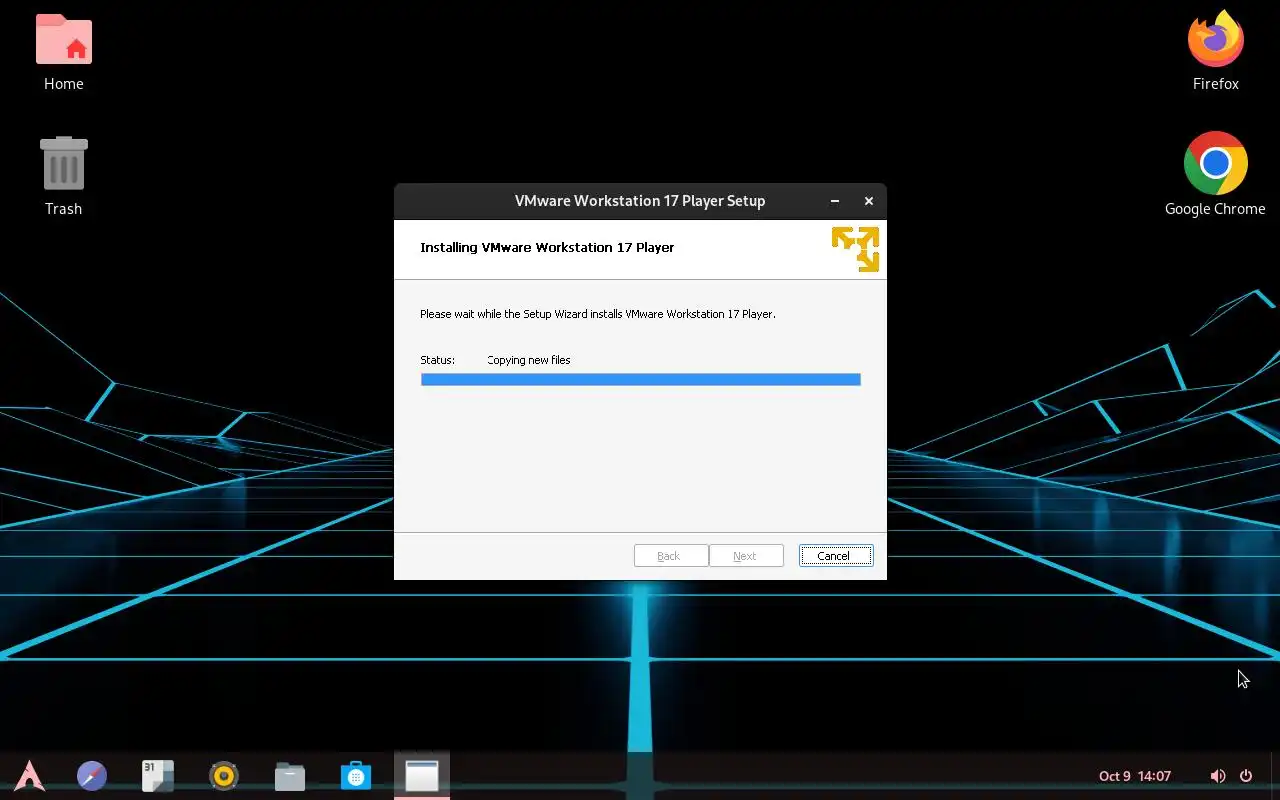Open the web browser compass icon in taskbar
The image size is (1280, 800).
92,775
